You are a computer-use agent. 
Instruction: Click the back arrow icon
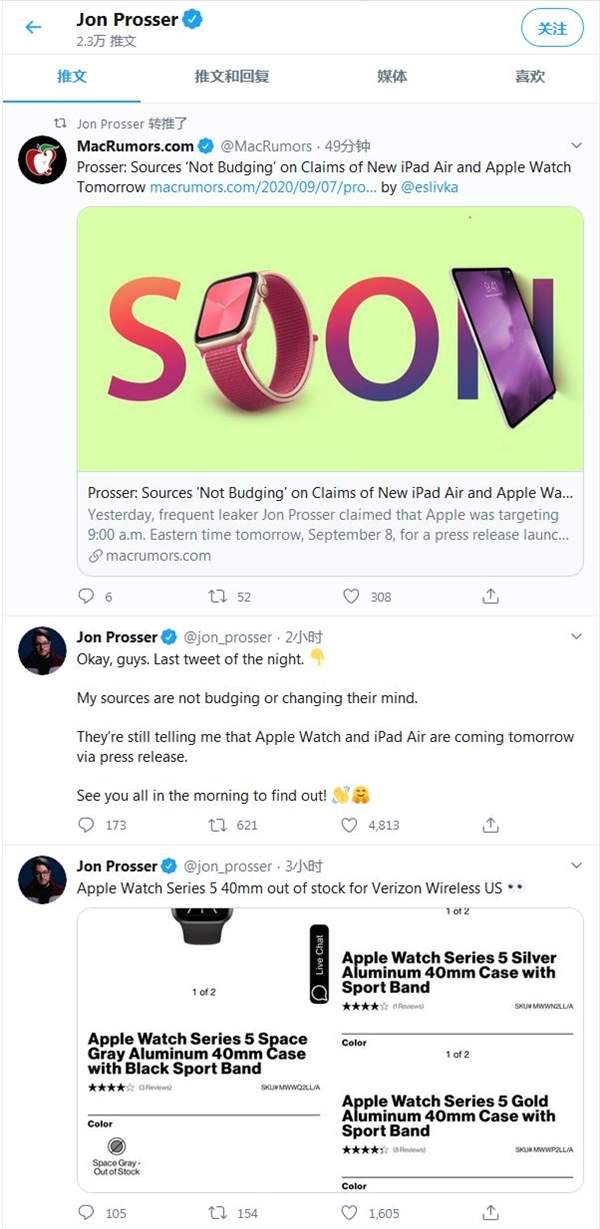click(x=33, y=27)
